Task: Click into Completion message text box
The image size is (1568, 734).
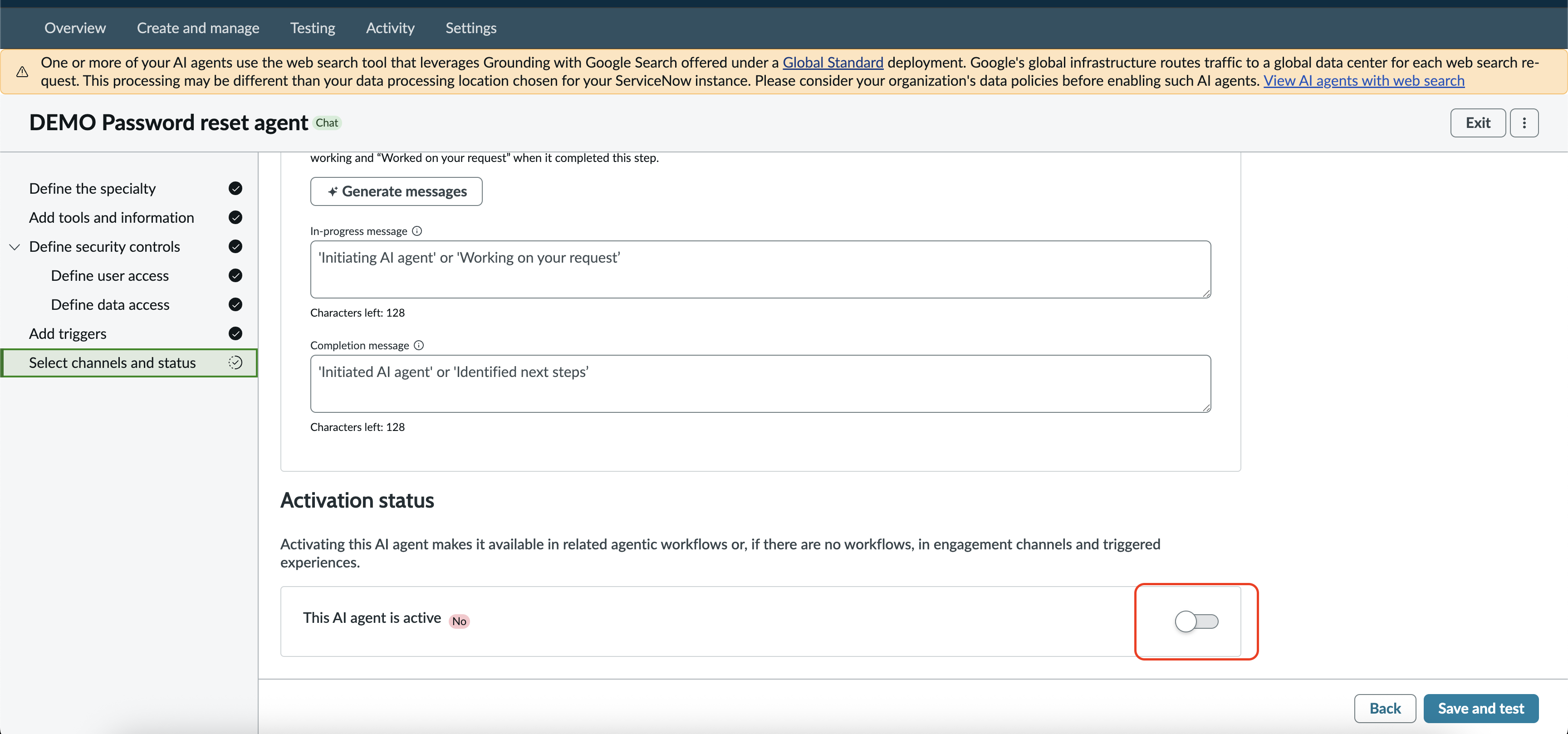Action: pyautogui.click(x=760, y=383)
